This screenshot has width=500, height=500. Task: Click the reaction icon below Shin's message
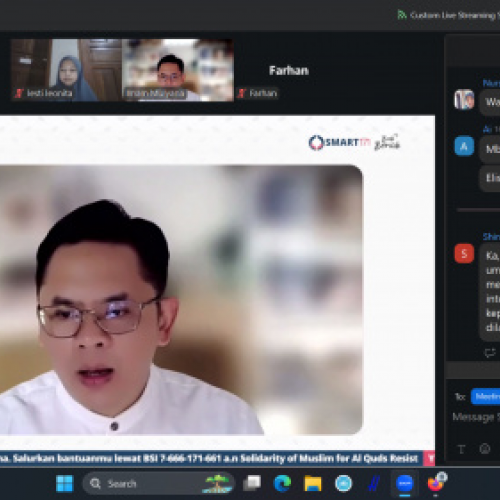[489, 352]
